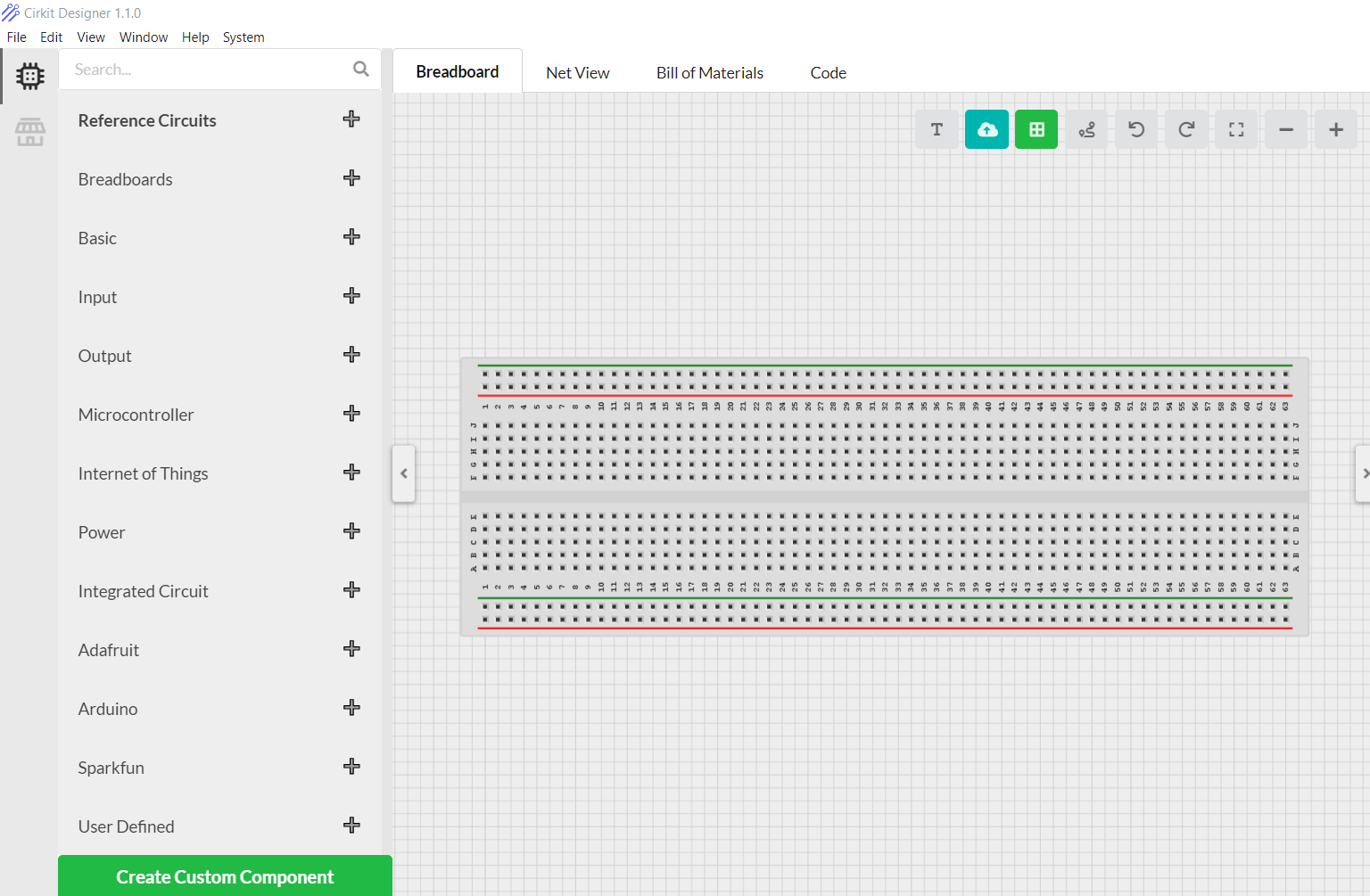This screenshot has width=1370, height=896.
Task: Expand the Basic category plus
Action: point(351,237)
